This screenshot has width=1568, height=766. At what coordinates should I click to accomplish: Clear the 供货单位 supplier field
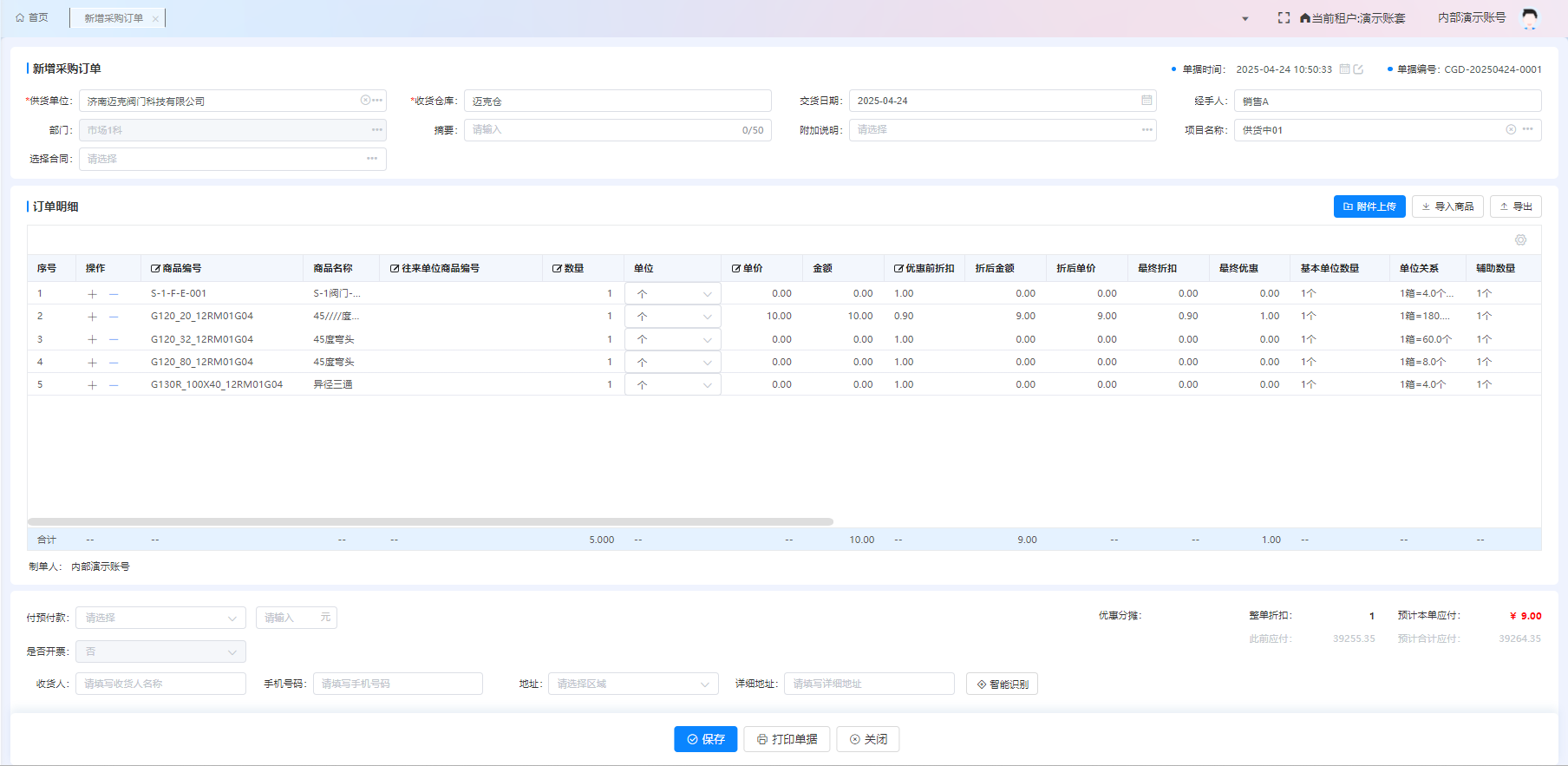coord(366,101)
